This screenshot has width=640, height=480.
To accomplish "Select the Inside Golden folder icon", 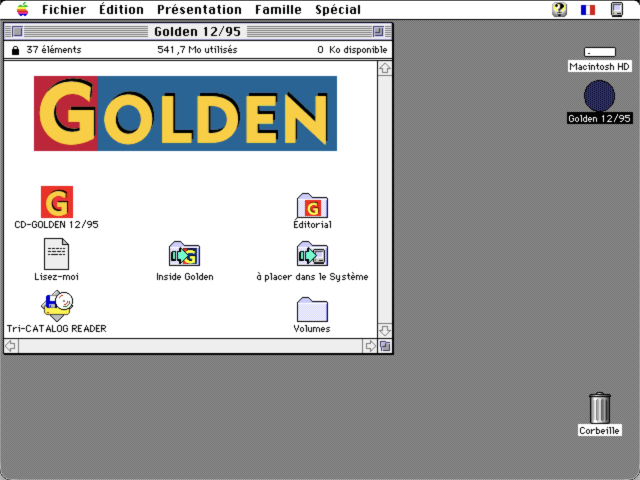I will click(184, 254).
